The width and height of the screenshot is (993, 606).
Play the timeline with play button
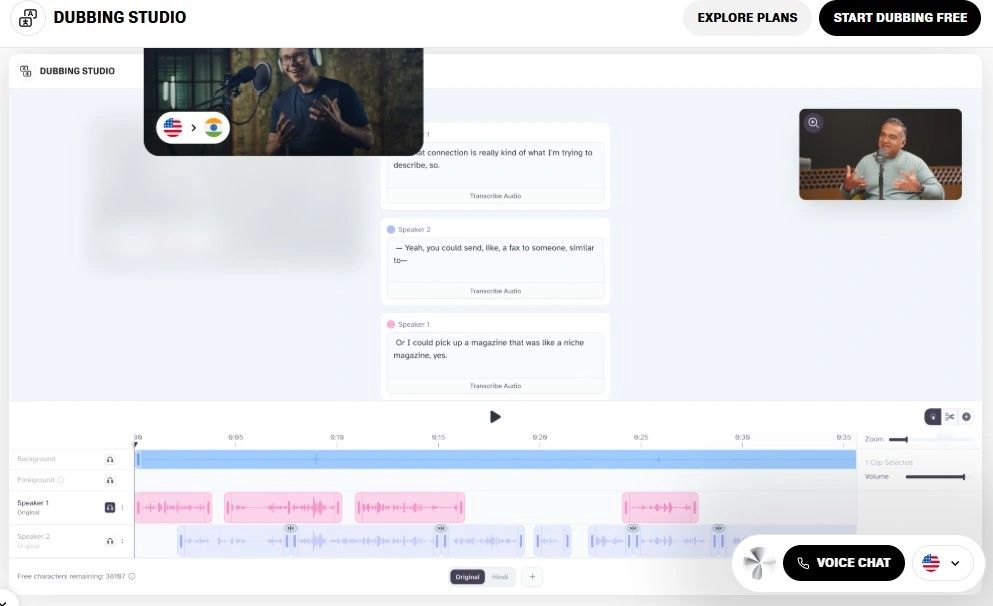[495, 417]
